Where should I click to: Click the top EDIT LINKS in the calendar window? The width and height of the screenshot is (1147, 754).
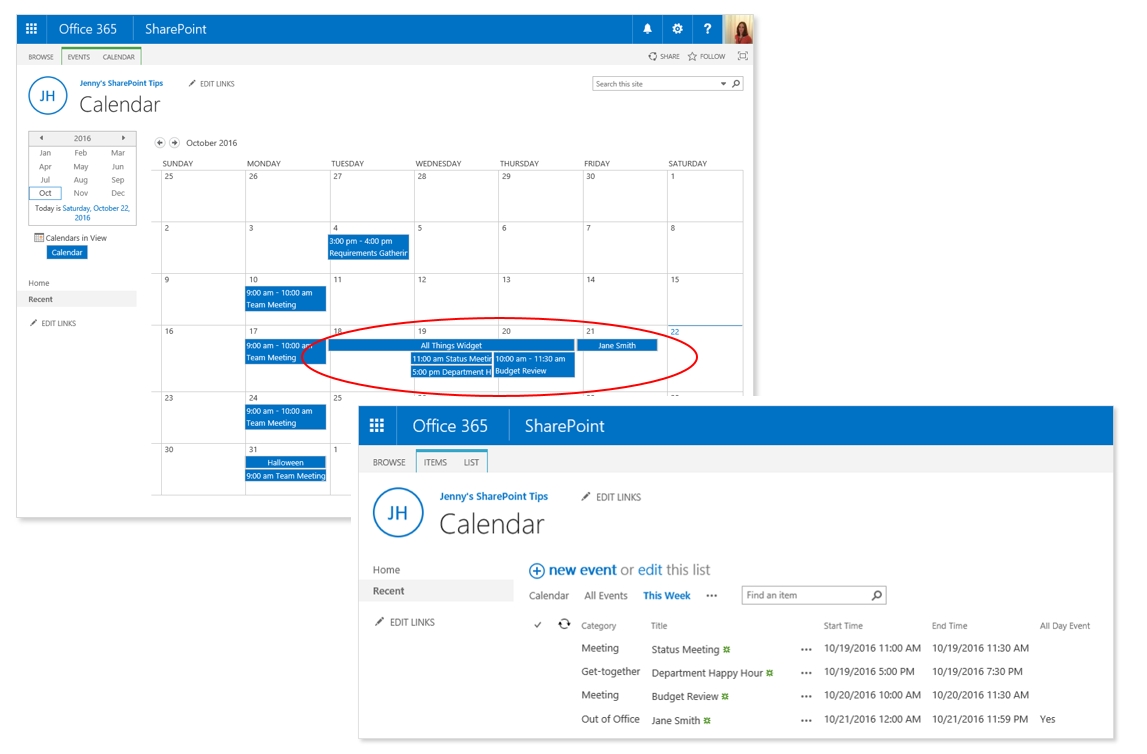(212, 84)
